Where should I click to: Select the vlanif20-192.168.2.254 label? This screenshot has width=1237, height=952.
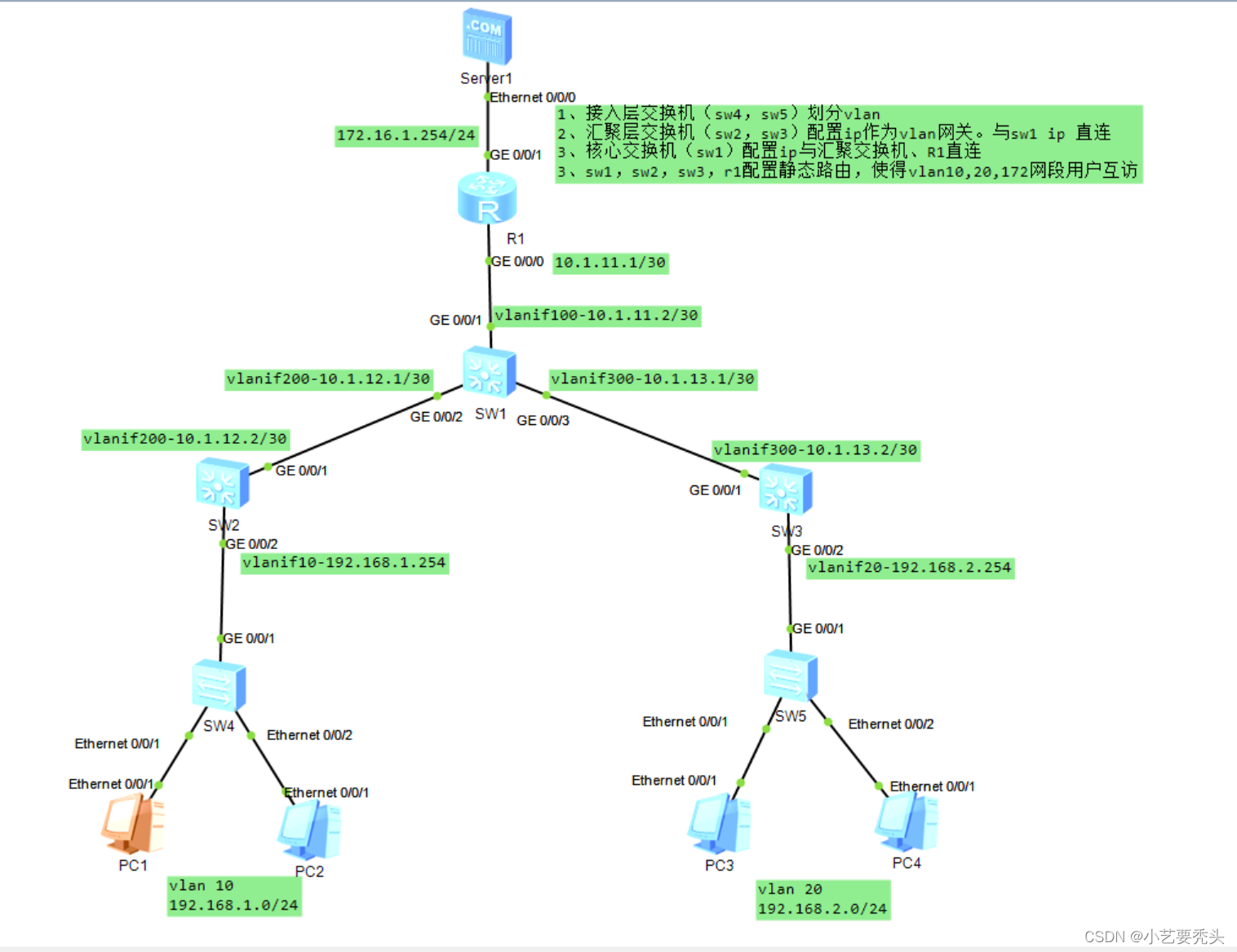[x=910, y=568]
